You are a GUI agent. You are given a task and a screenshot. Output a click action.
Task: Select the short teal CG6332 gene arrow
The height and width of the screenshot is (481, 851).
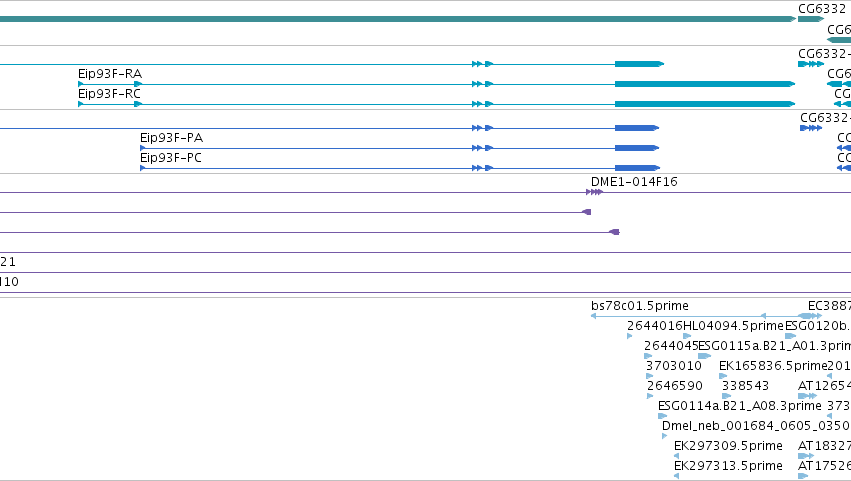pos(811,19)
